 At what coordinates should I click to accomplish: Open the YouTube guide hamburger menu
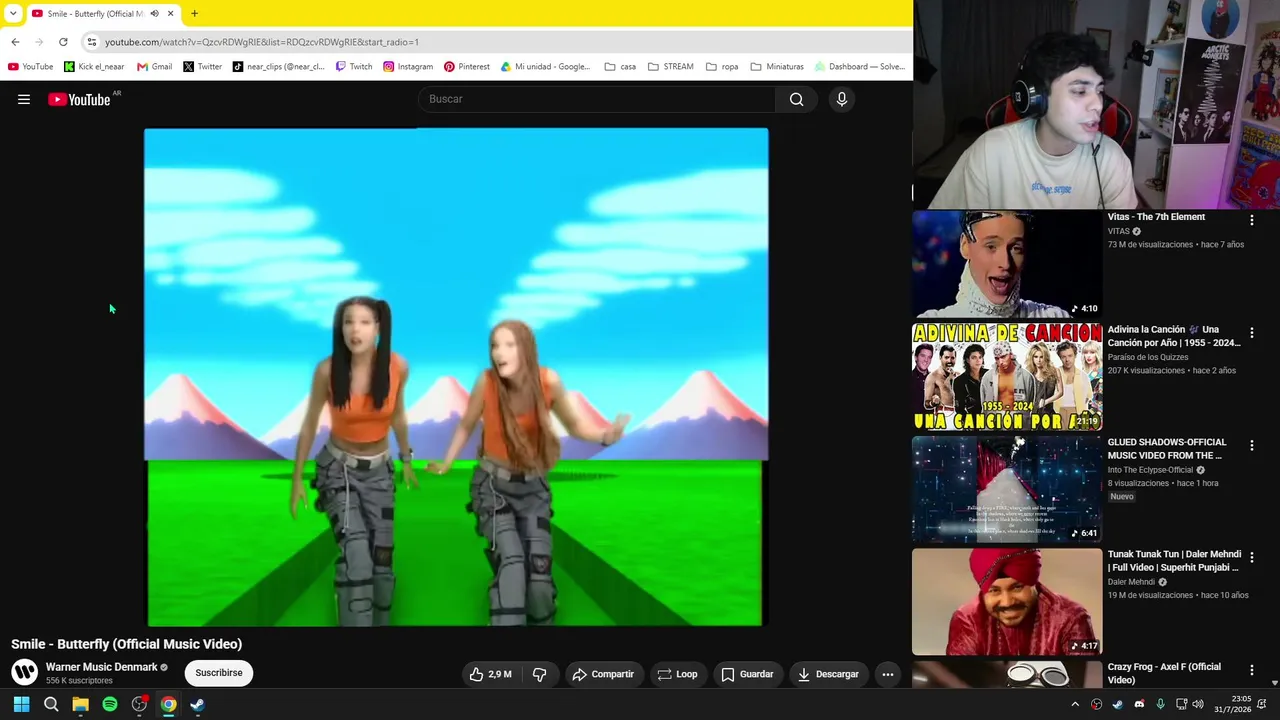(24, 99)
